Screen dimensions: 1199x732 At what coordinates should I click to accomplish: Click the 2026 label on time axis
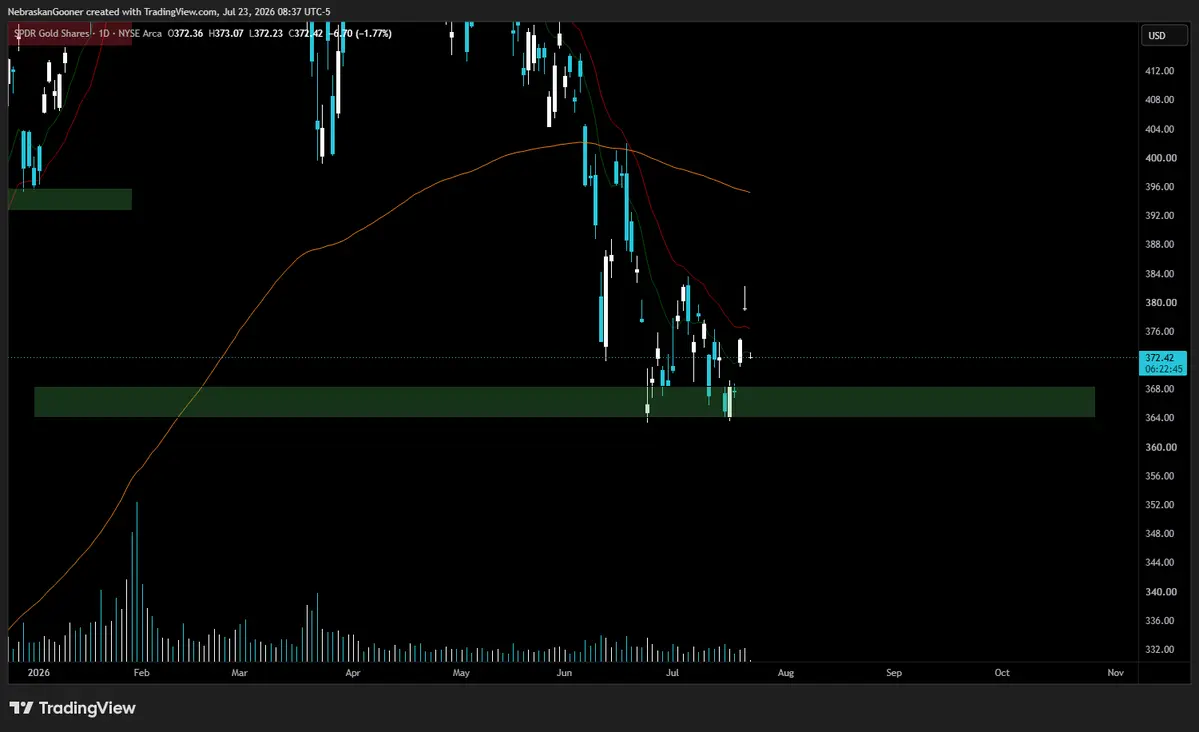click(38, 673)
